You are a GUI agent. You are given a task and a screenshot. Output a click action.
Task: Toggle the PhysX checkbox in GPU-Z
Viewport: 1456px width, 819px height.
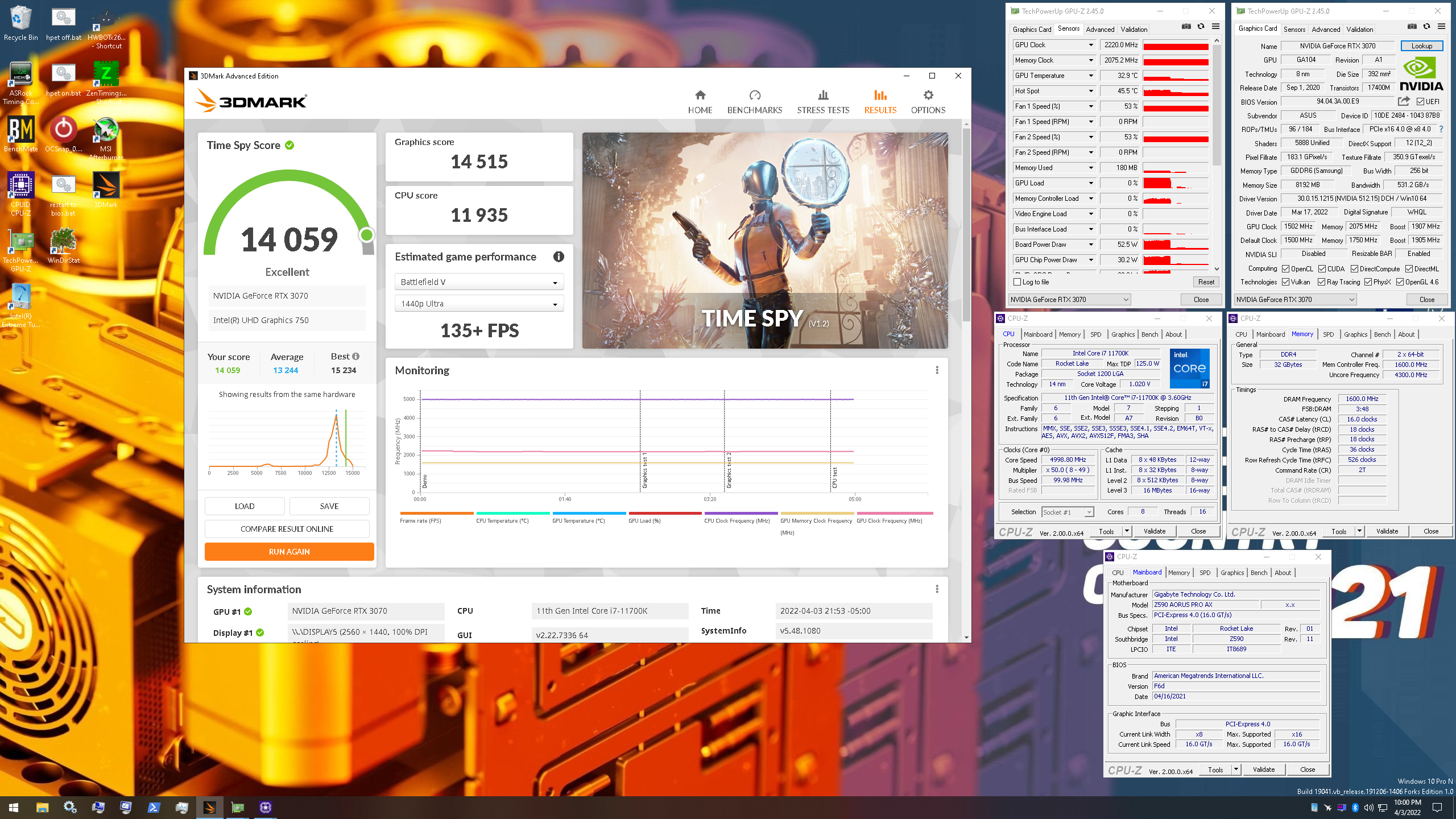1368,282
